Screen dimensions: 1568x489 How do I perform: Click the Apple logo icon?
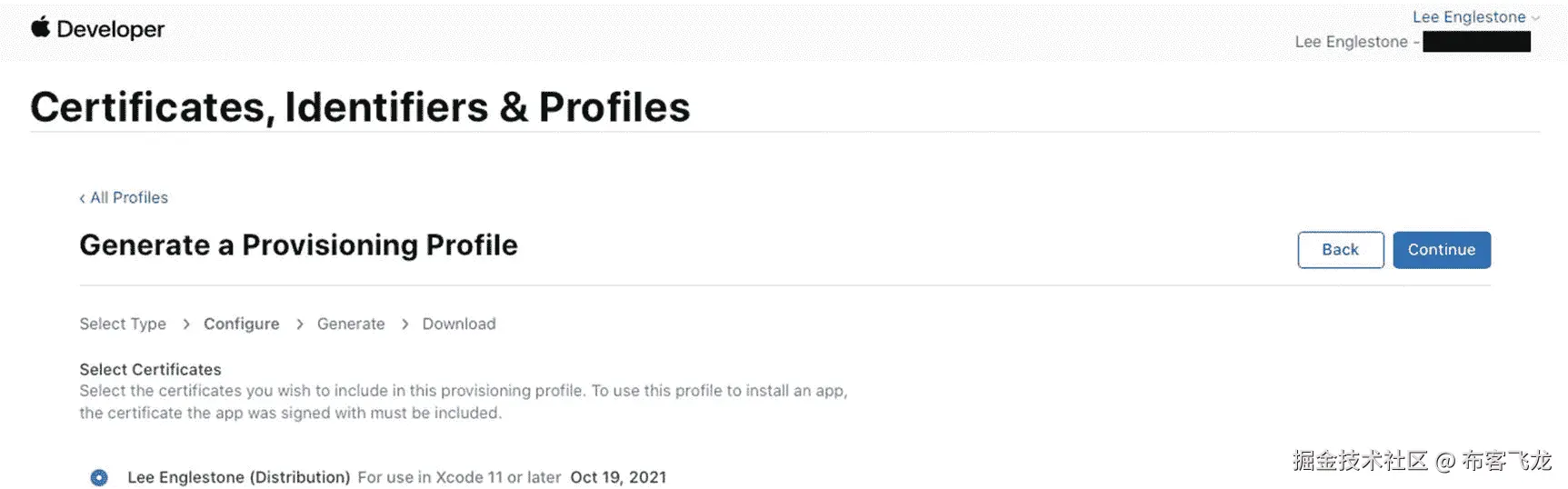tap(40, 27)
